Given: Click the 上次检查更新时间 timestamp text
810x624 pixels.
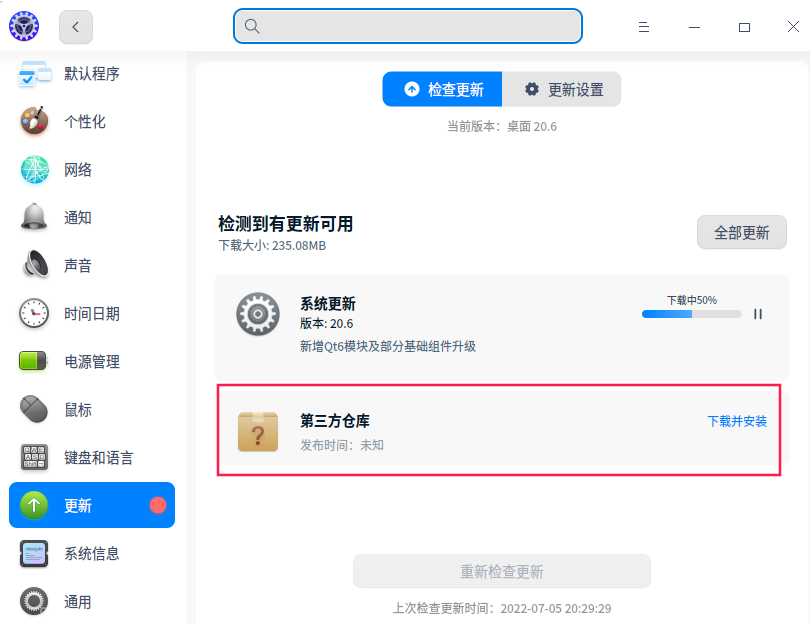Looking at the screenshot, I should [502, 609].
